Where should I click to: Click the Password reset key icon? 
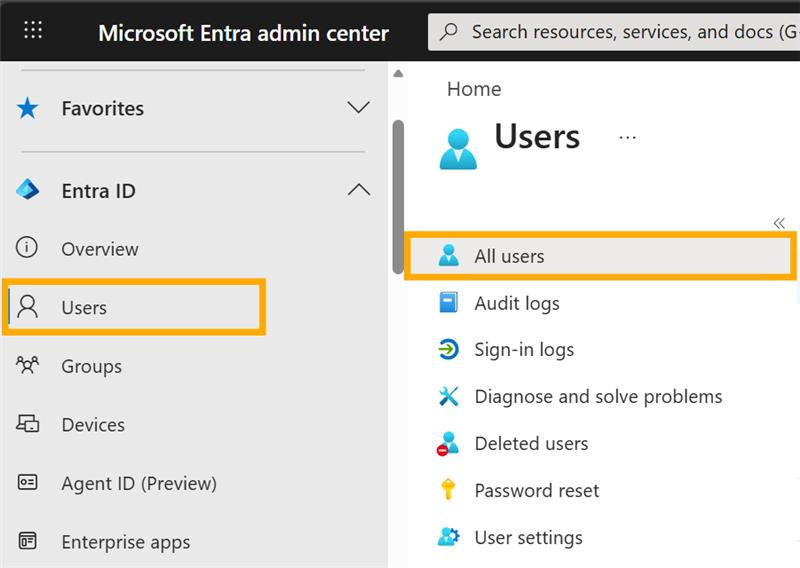point(449,490)
